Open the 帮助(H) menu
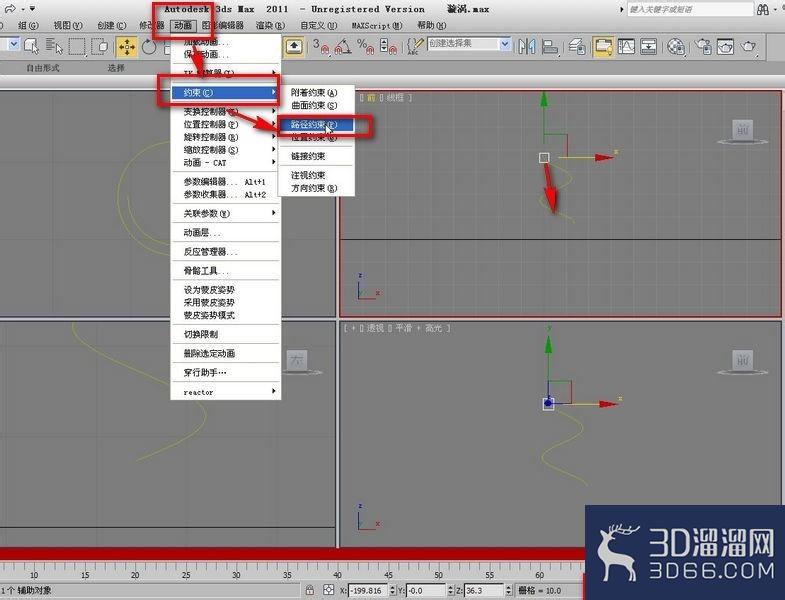The height and width of the screenshot is (600, 785). coord(431,25)
